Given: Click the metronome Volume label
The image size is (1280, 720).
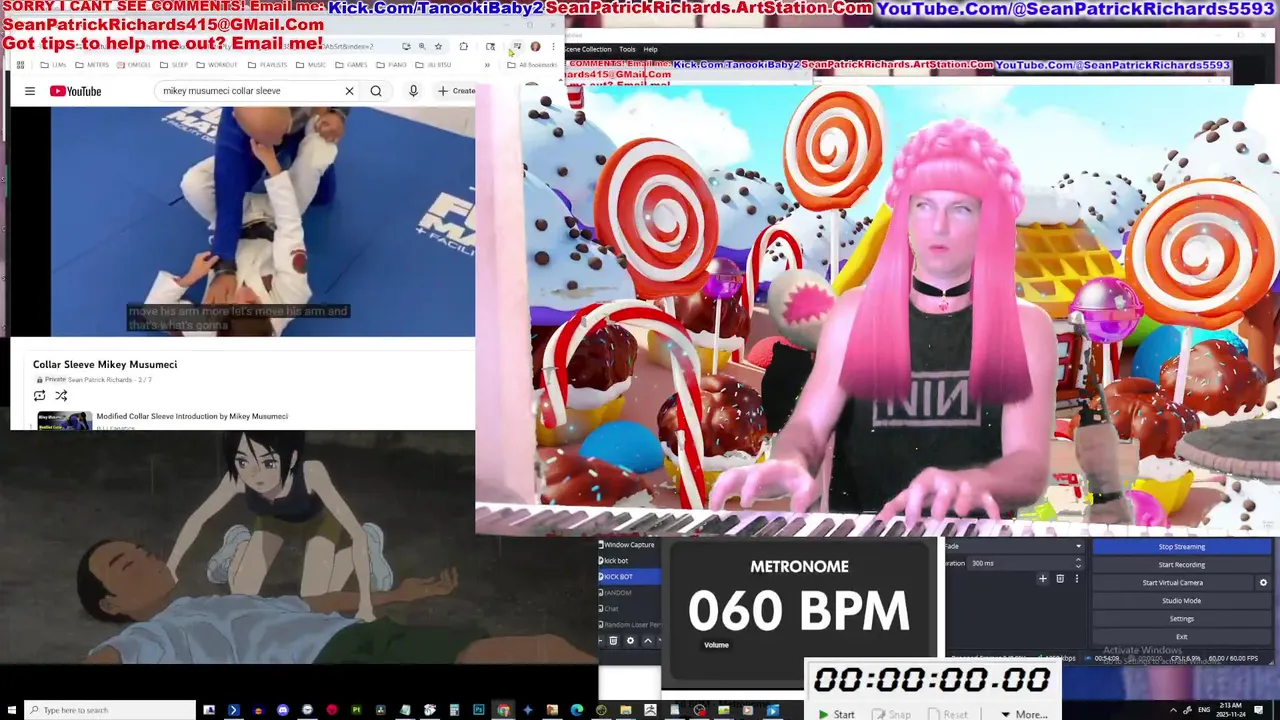Looking at the screenshot, I should [716, 645].
